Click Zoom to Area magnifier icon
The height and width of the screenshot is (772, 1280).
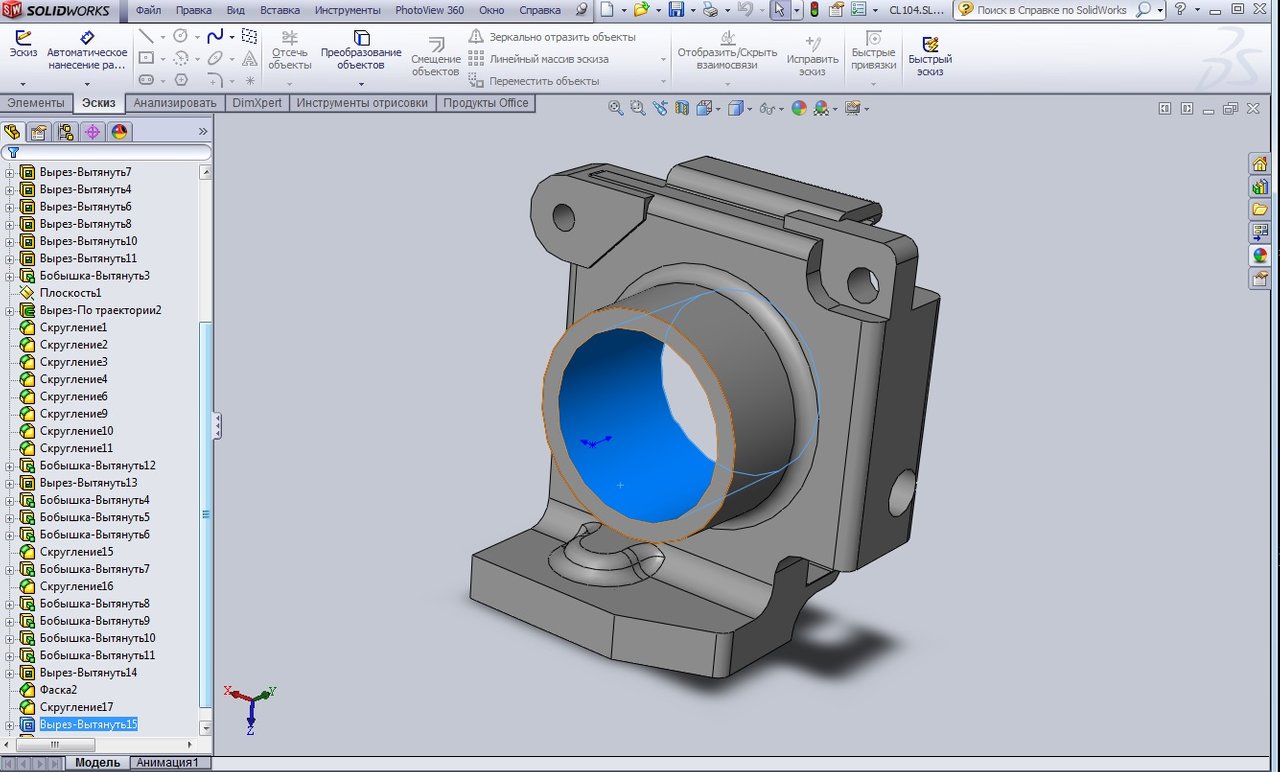pos(638,108)
